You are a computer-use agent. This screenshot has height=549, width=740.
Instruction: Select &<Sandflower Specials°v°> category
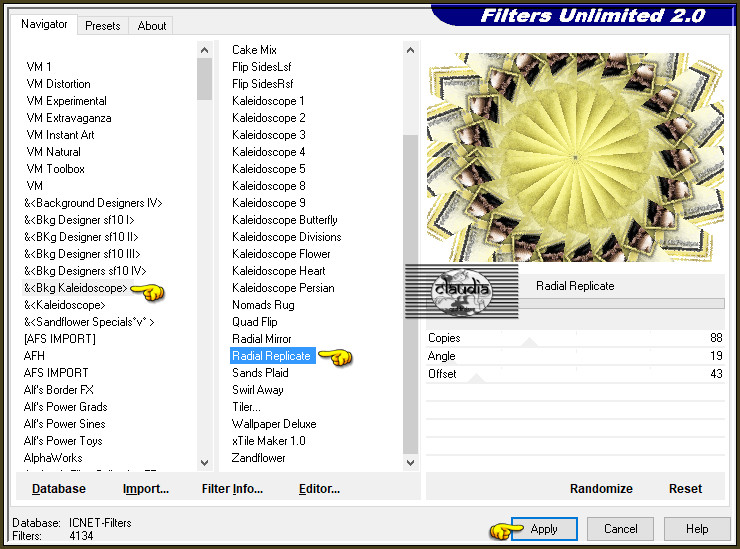[x=89, y=322]
